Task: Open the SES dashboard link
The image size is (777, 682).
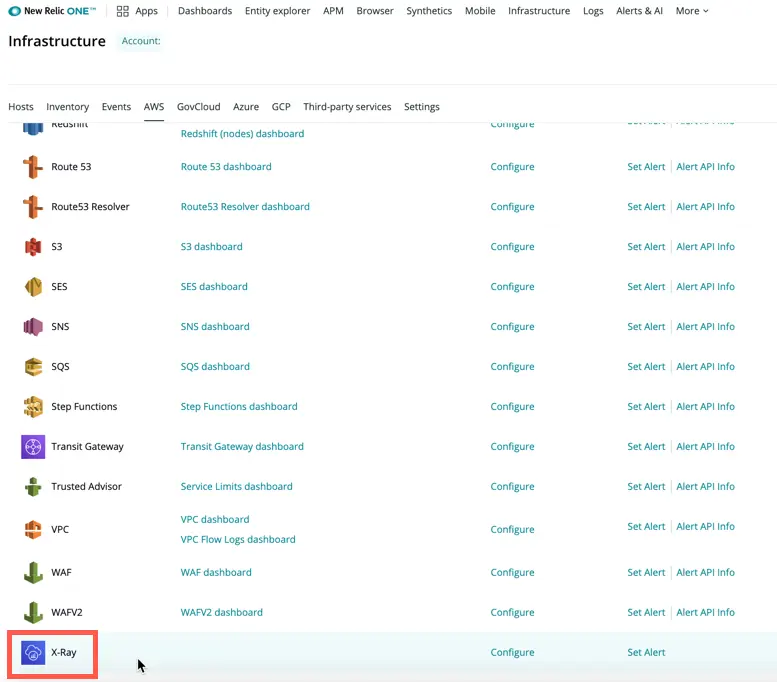Action: pyautogui.click(x=214, y=286)
